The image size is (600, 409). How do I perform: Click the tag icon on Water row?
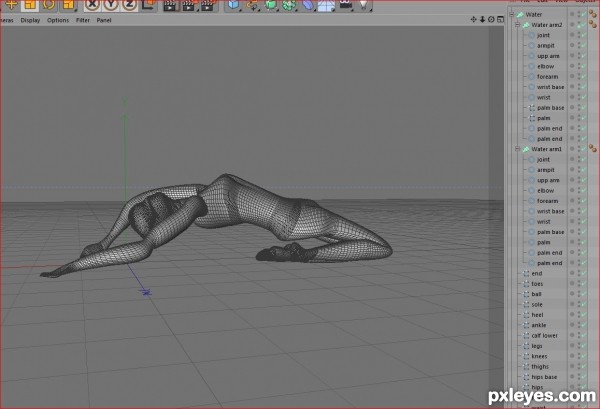593,14
